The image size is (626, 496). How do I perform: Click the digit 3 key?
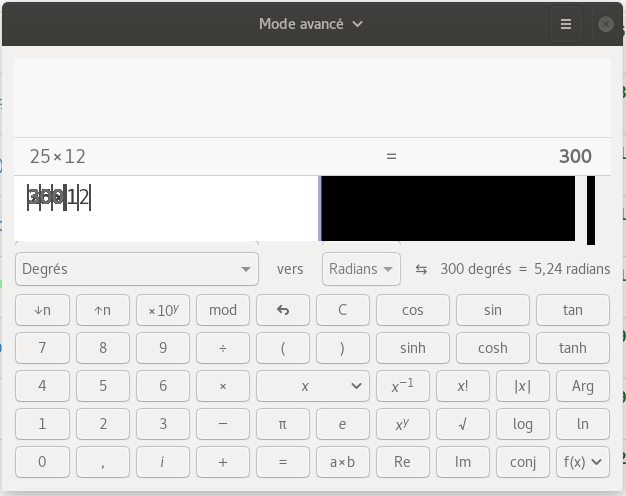coord(163,424)
